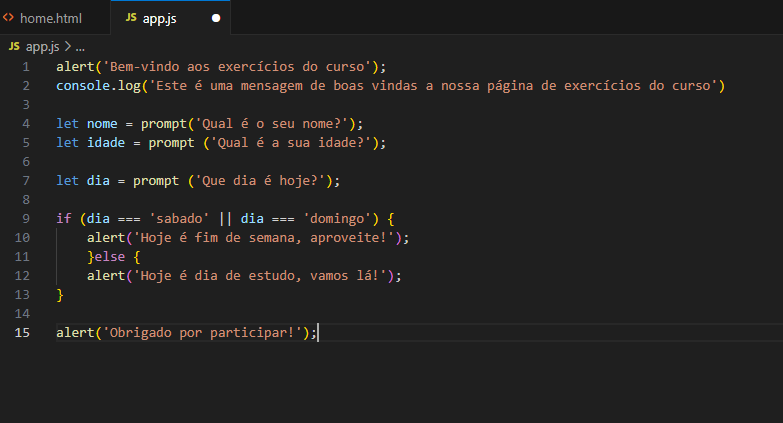Click 'Hoje é dia de estudo, vamos lá!' text
The width and height of the screenshot is (783, 423).
pos(260,276)
